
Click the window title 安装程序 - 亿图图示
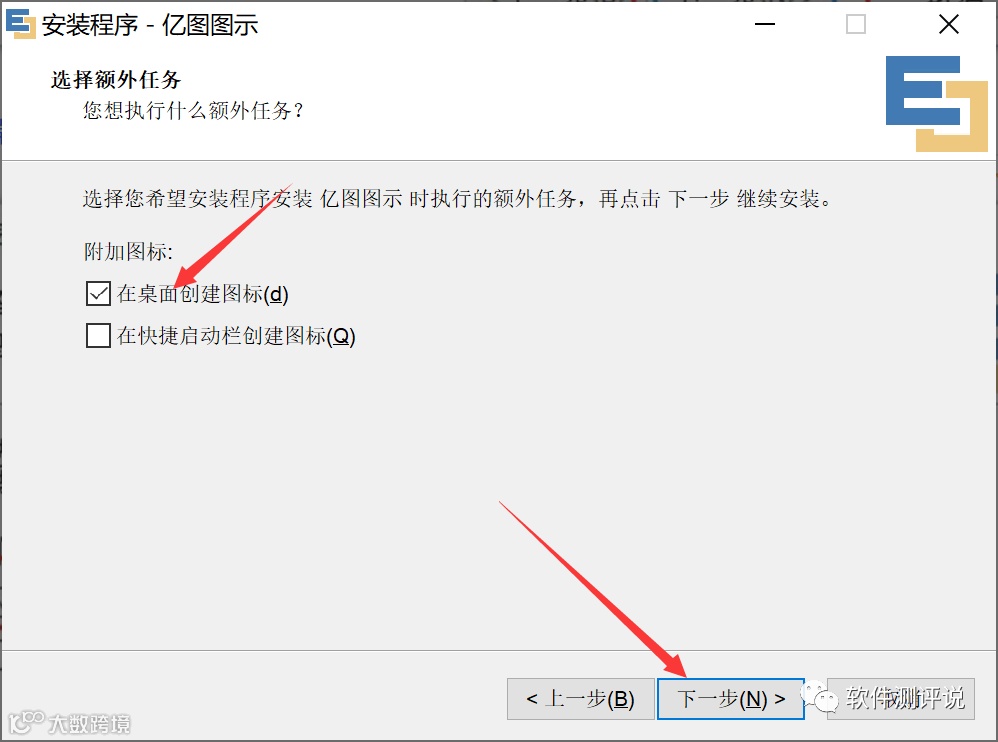150,25
